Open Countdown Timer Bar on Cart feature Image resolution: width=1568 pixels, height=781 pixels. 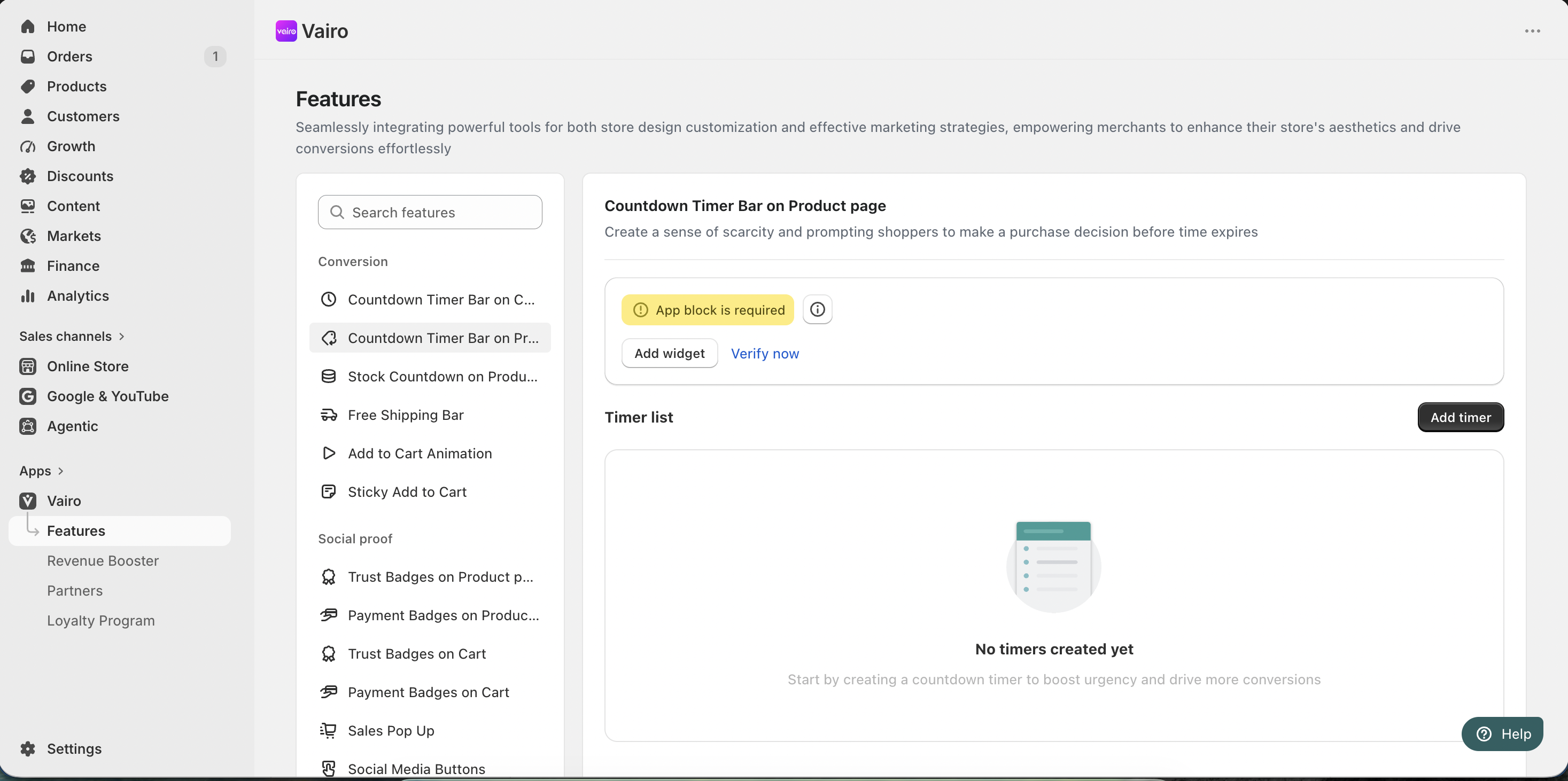click(x=430, y=299)
